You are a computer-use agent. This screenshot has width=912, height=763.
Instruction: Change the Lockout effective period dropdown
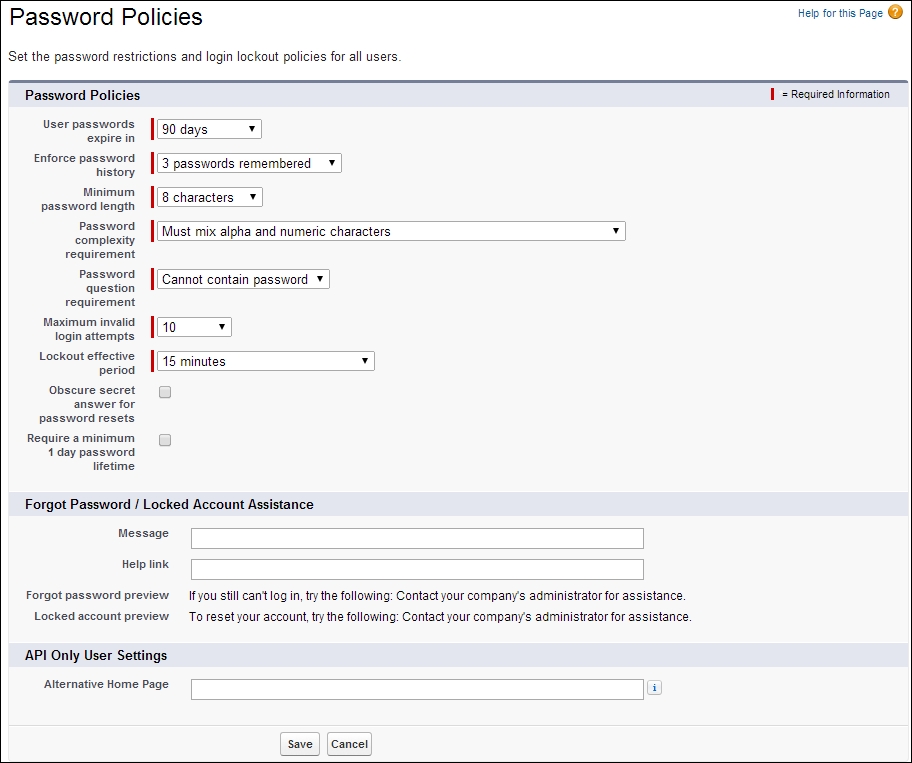[x=266, y=361]
